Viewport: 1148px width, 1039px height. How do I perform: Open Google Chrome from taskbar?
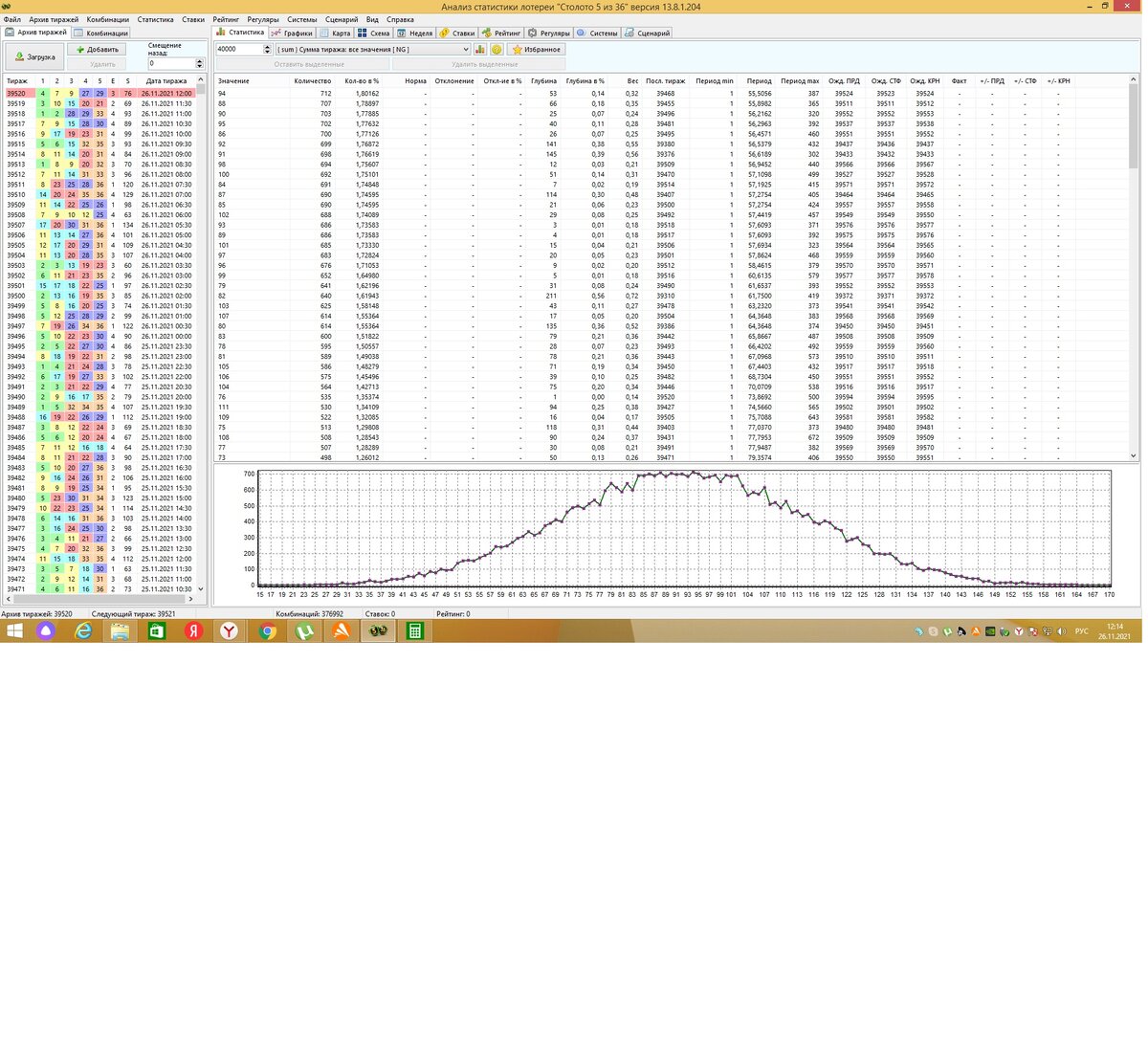[267, 630]
